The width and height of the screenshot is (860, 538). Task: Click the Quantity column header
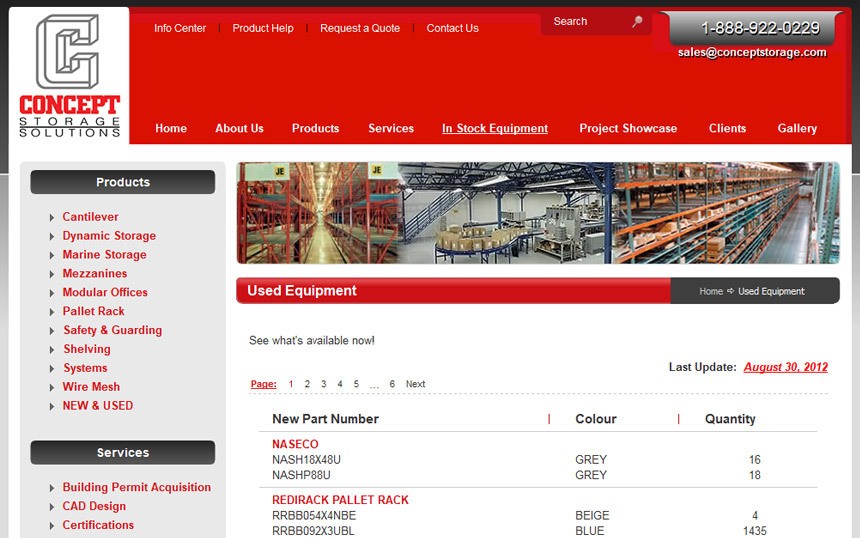tap(730, 419)
